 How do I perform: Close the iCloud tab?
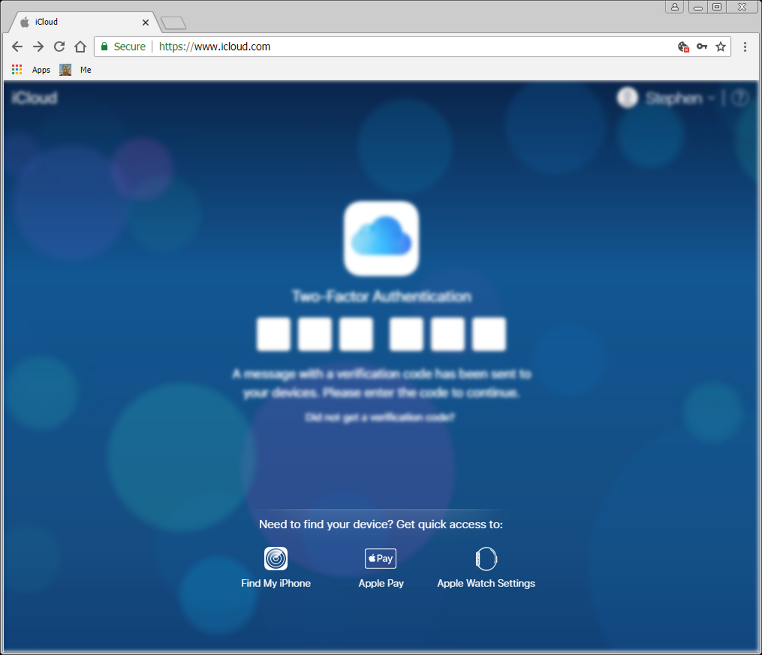[x=145, y=22]
